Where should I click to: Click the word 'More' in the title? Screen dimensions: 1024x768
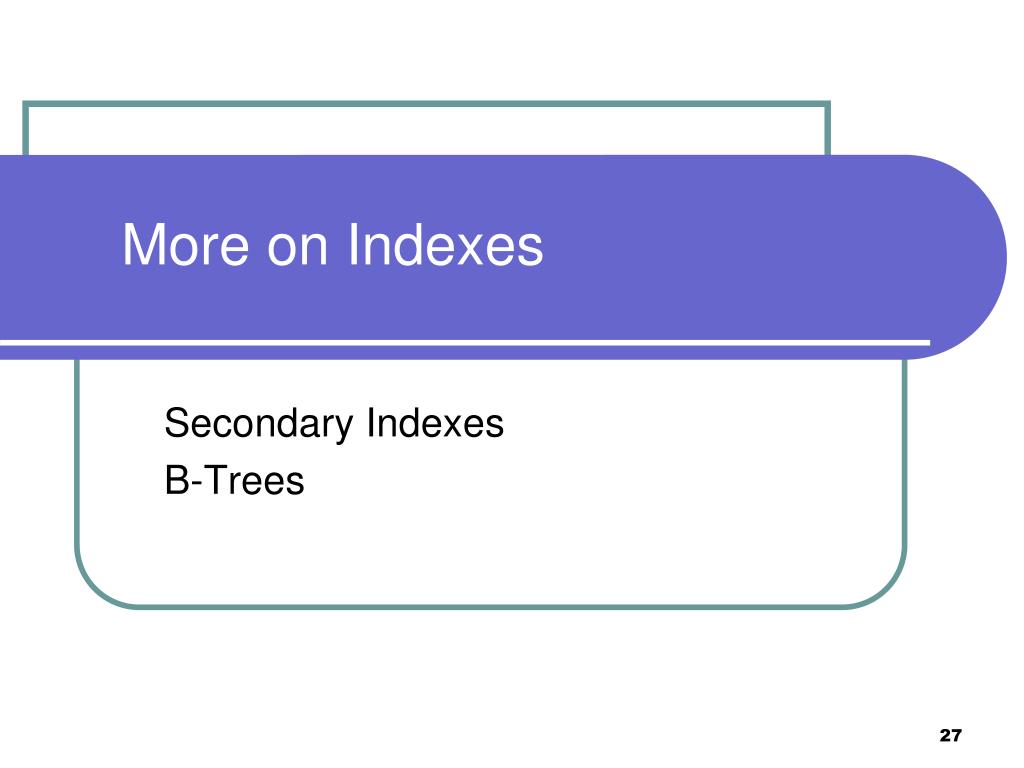tap(185, 245)
